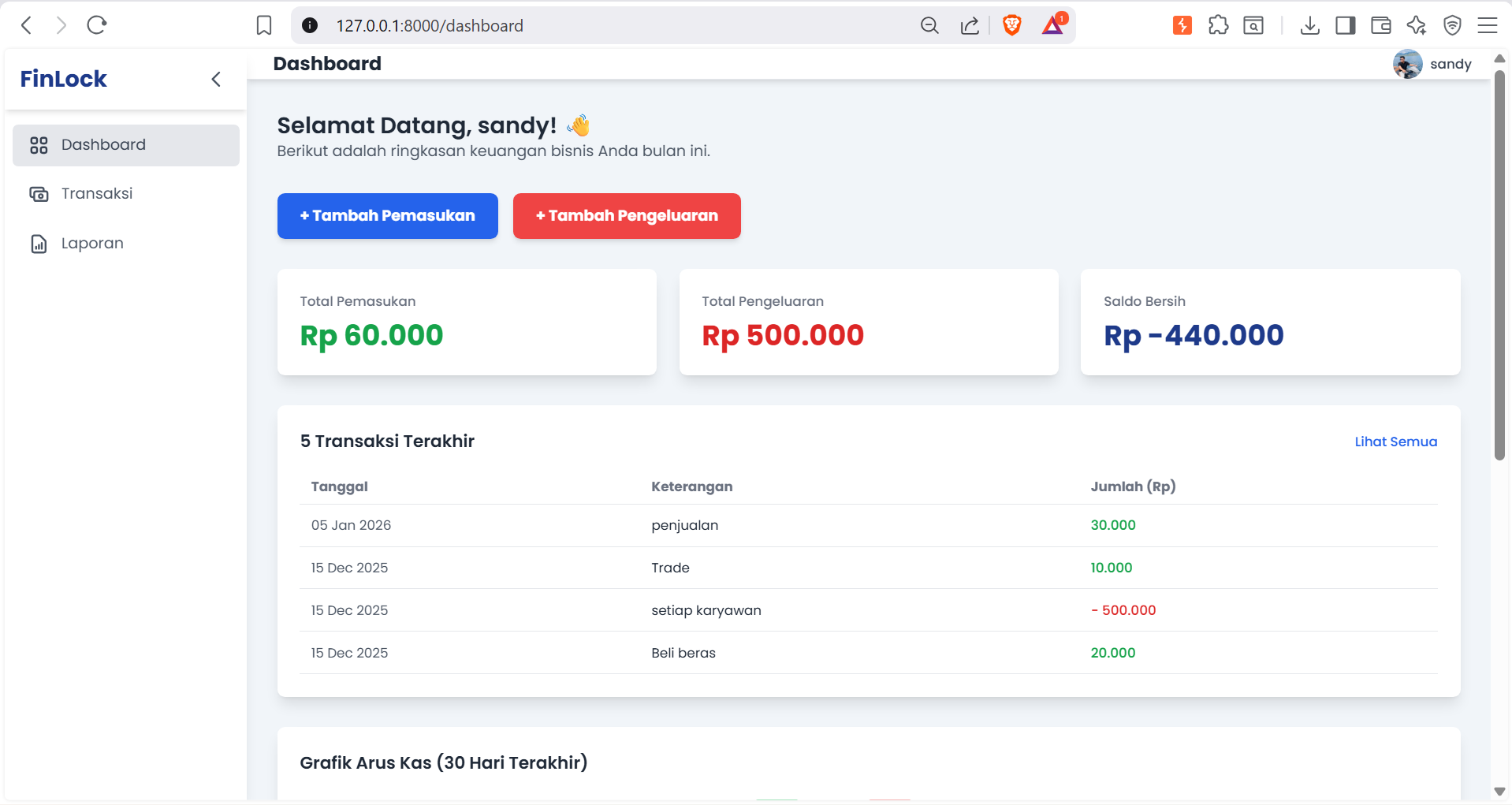Open the zoom magnifier in address bar
The width and height of the screenshot is (1512, 805).
click(929, 25)
